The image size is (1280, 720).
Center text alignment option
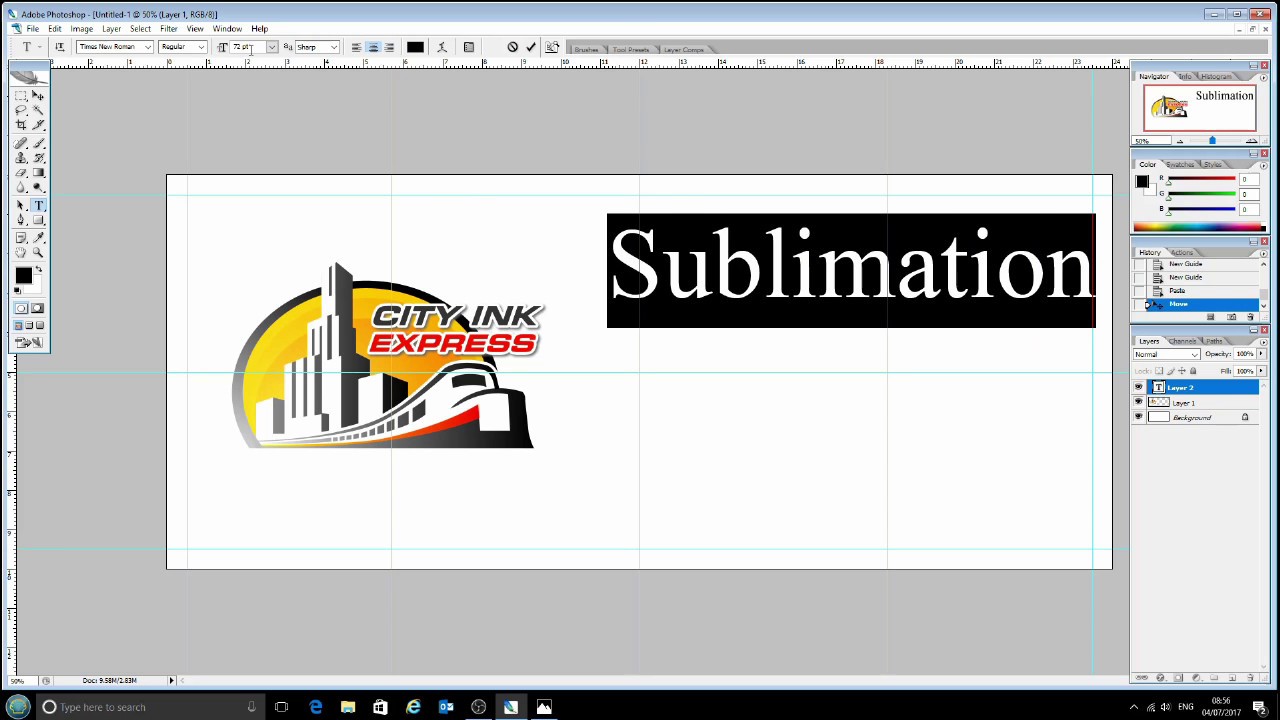pos(373,47)
